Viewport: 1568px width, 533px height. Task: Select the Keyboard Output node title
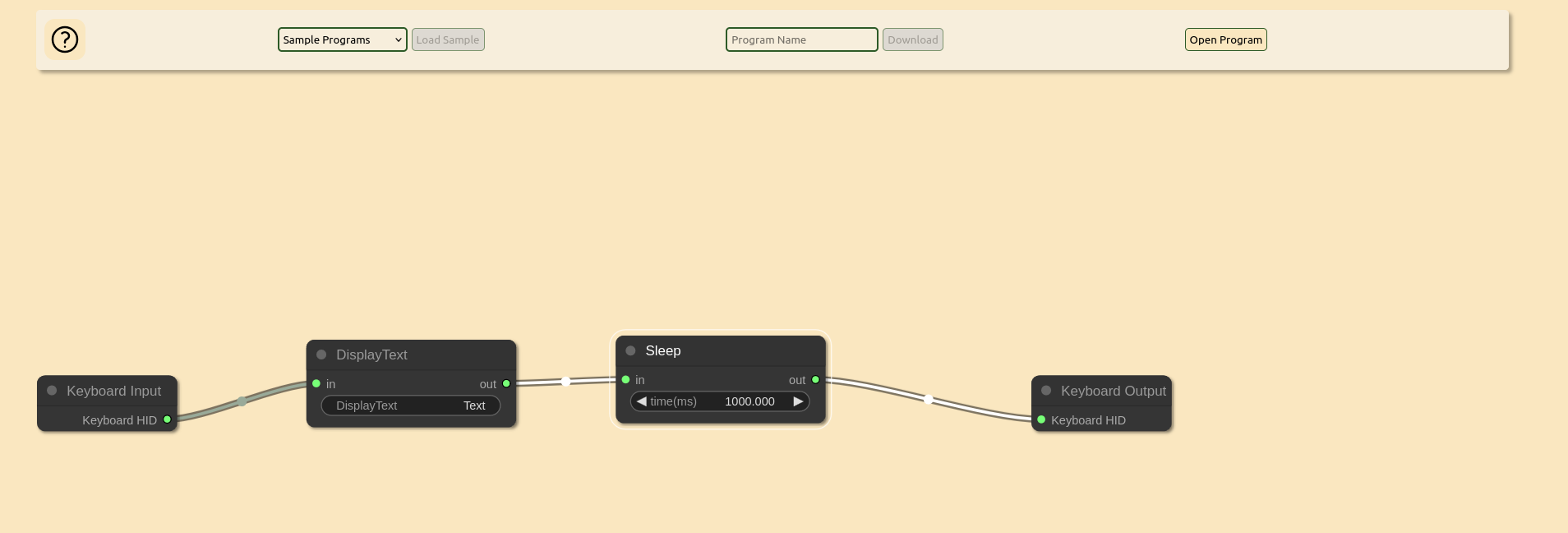pyautogui.click(x=1113, y=391)
